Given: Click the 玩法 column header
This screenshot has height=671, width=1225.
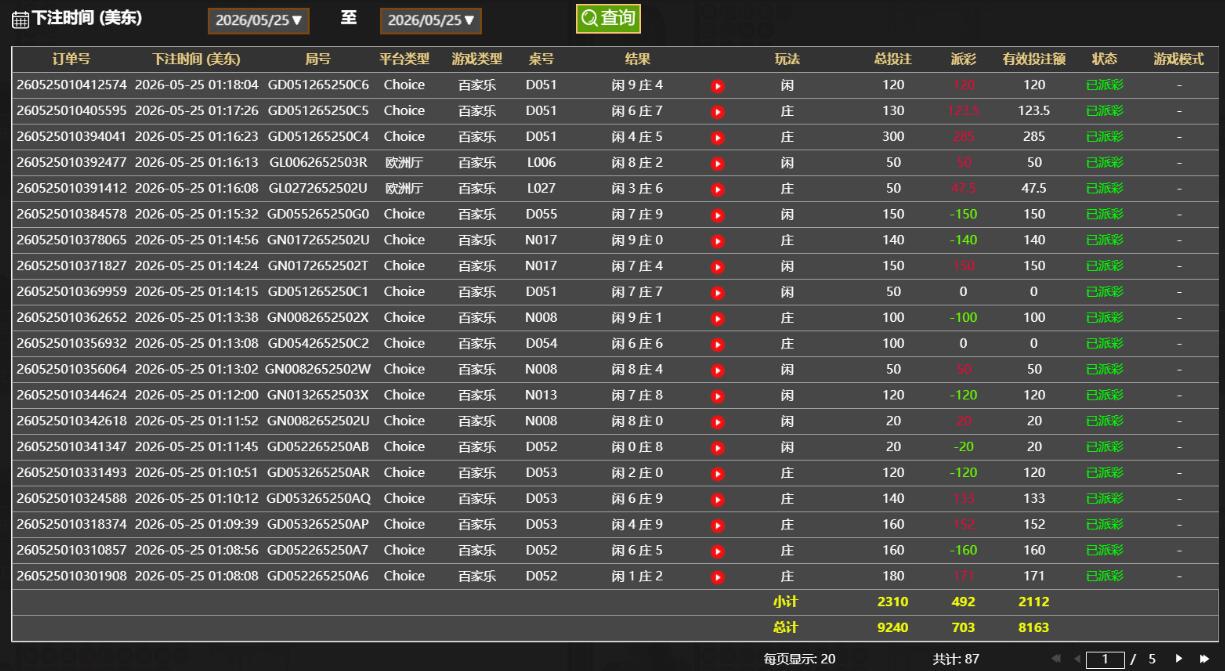Looking at the screenshot, I should [x=787, y=59].
